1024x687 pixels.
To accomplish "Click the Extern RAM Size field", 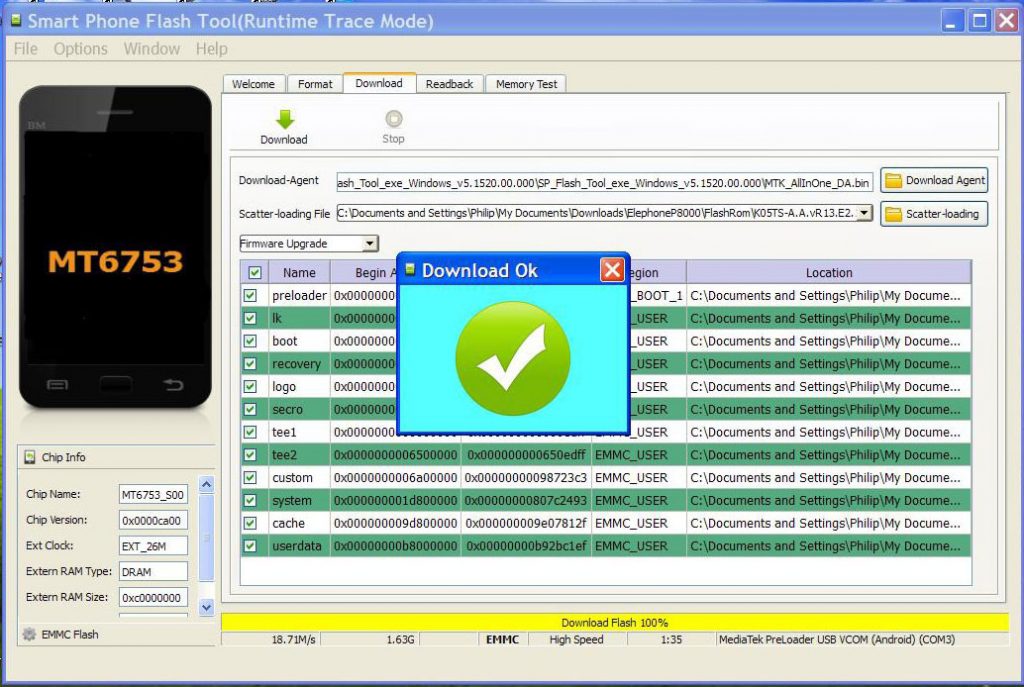I will 153,598.
